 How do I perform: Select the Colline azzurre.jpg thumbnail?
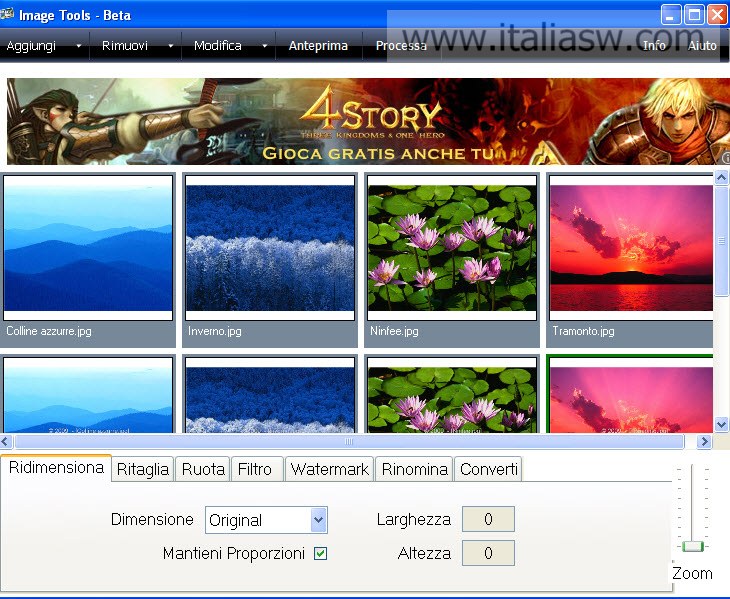(88, 248)
